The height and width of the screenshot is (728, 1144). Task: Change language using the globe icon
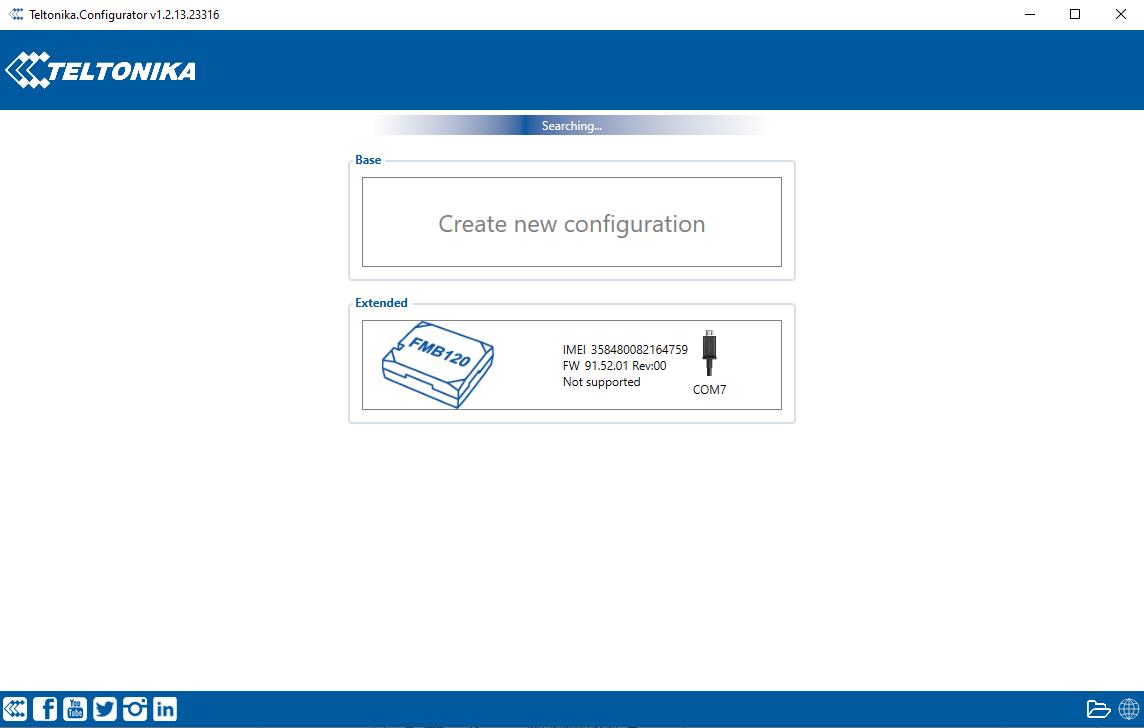1128,709
